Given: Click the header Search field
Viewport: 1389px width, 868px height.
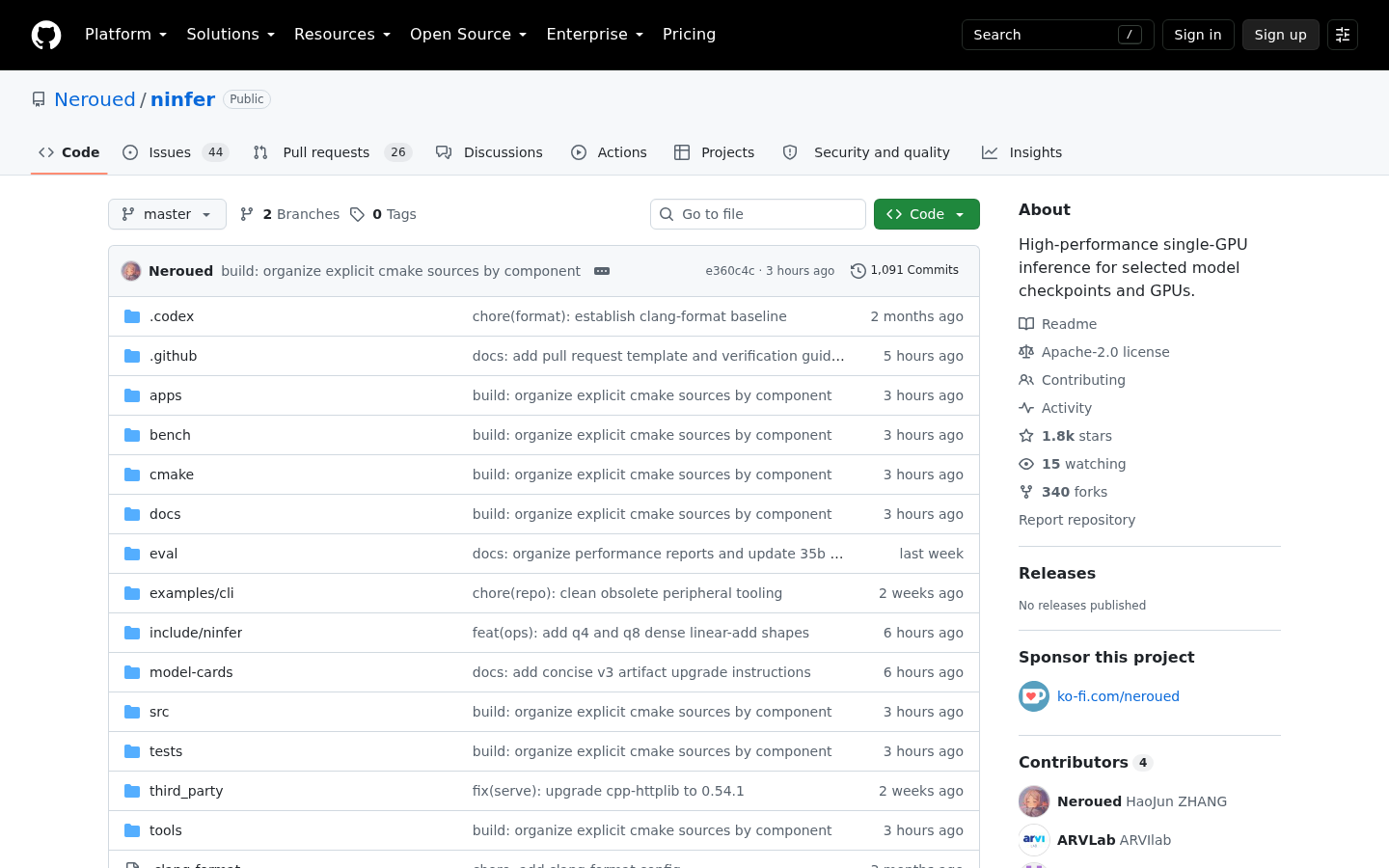Looking at the screenshot, I should [x=1058, y=35].
